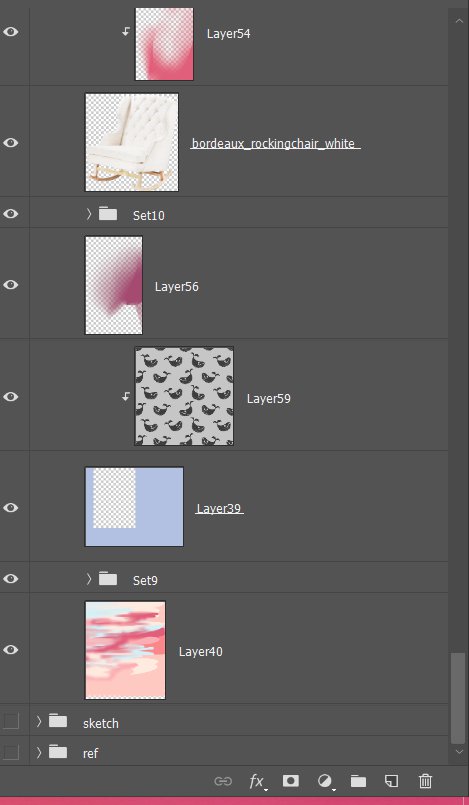The image size is (469, 805).
Task: Expand the sketch folder
Action: click(x=39, y=721)
